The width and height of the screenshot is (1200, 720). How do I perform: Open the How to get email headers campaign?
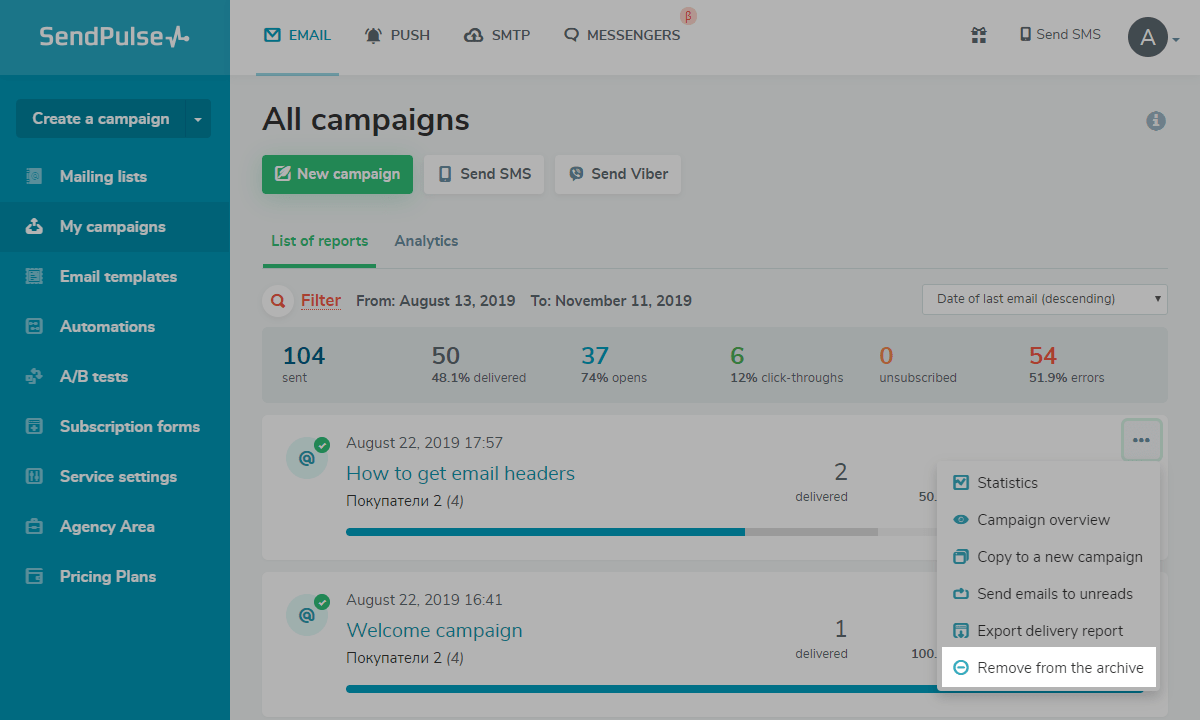coord(460,473)
